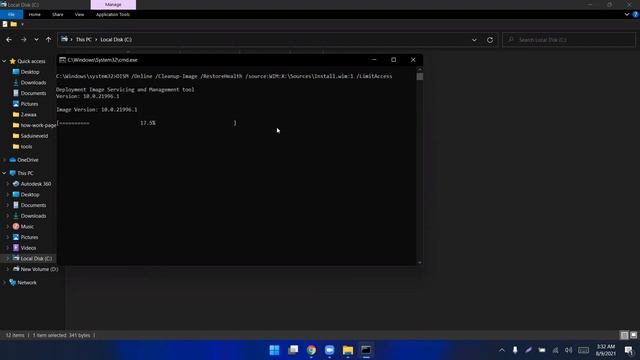Open Zoom from the taskbar

point(329,350)
